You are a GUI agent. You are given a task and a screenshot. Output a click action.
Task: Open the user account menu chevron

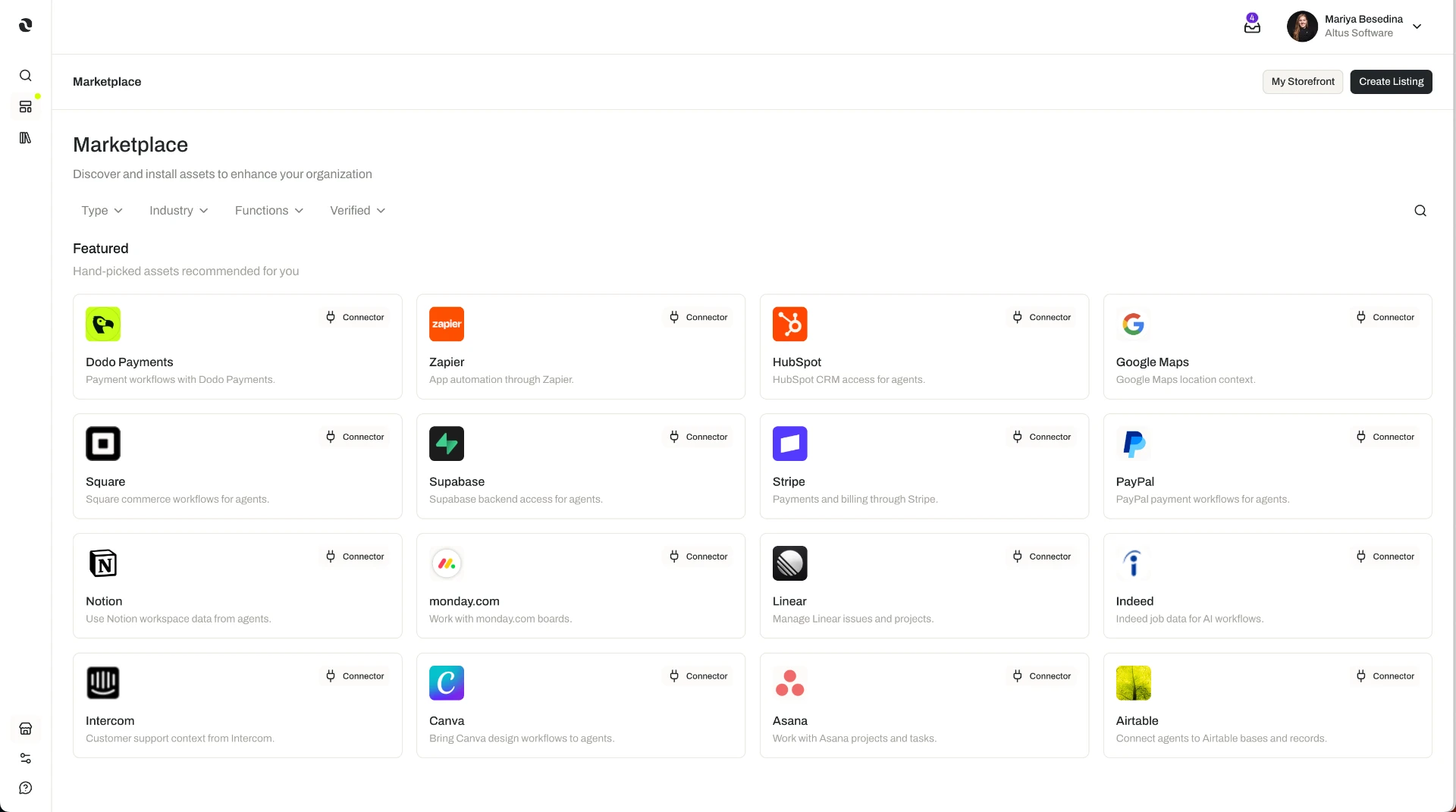[1417, 27]
